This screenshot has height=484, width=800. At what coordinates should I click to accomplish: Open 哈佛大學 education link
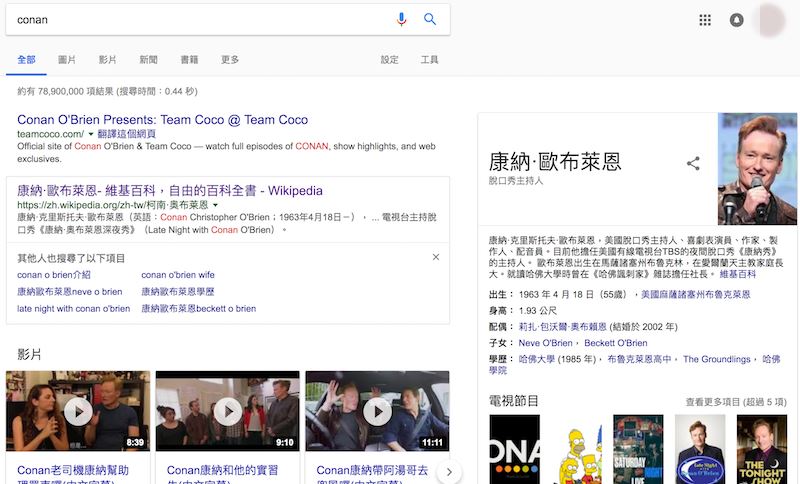[x=536, y=359]
